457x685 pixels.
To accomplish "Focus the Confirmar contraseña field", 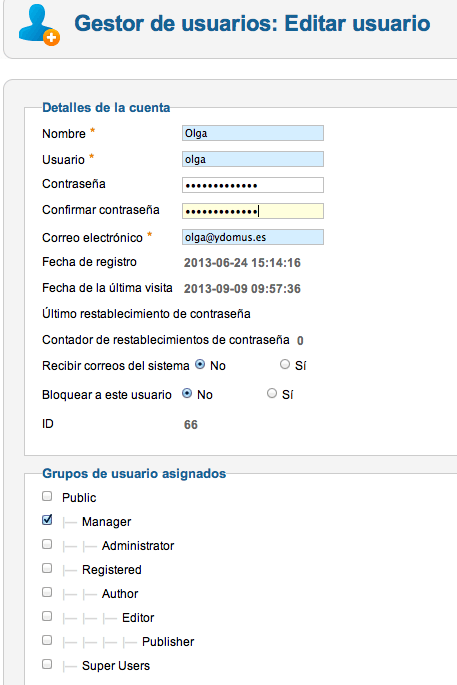I will click(x=253, y=211).
